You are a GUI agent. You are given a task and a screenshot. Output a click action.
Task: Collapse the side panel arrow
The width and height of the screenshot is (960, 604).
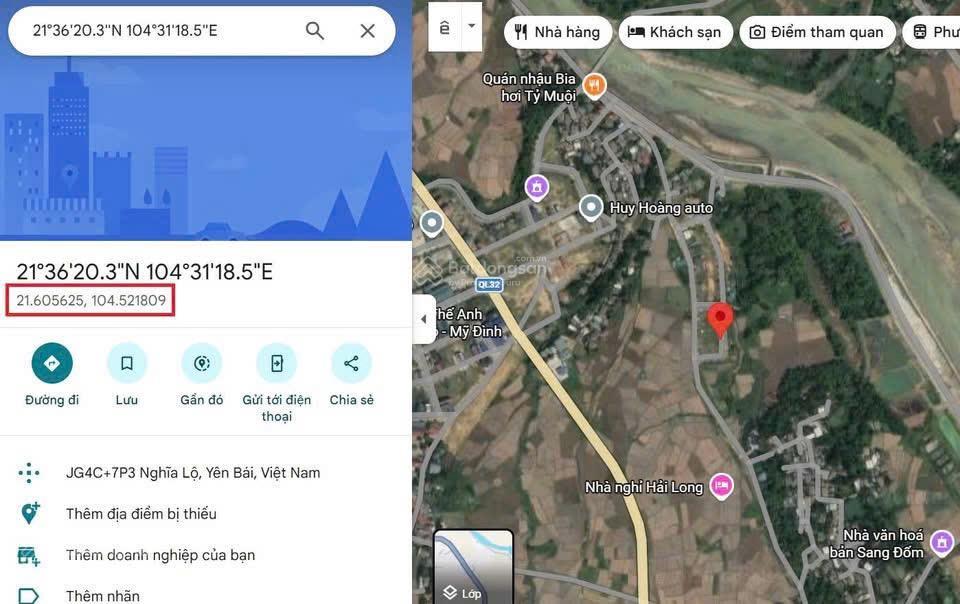[x=424, y=319]
